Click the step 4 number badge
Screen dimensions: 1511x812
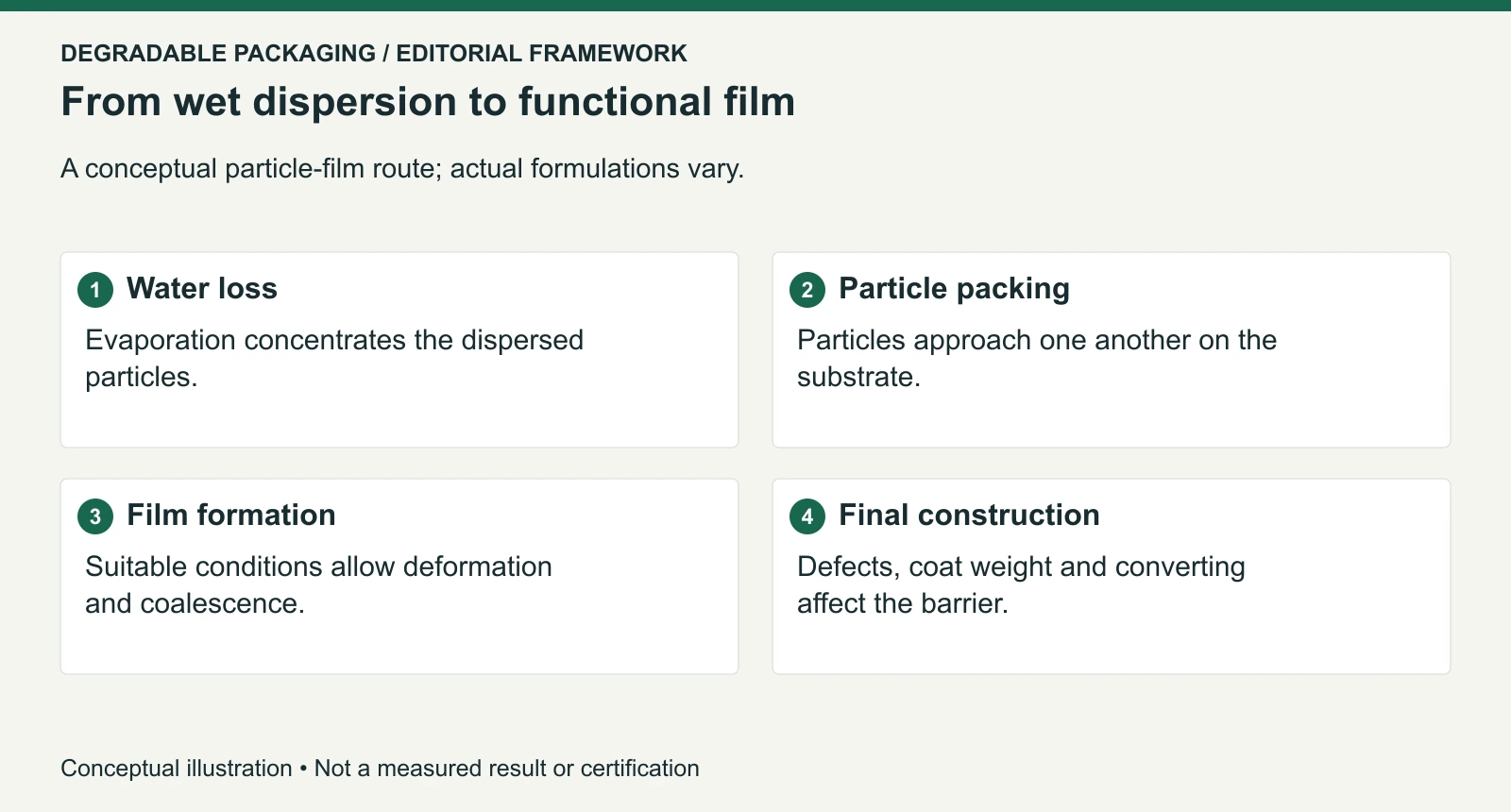(807, 516)
